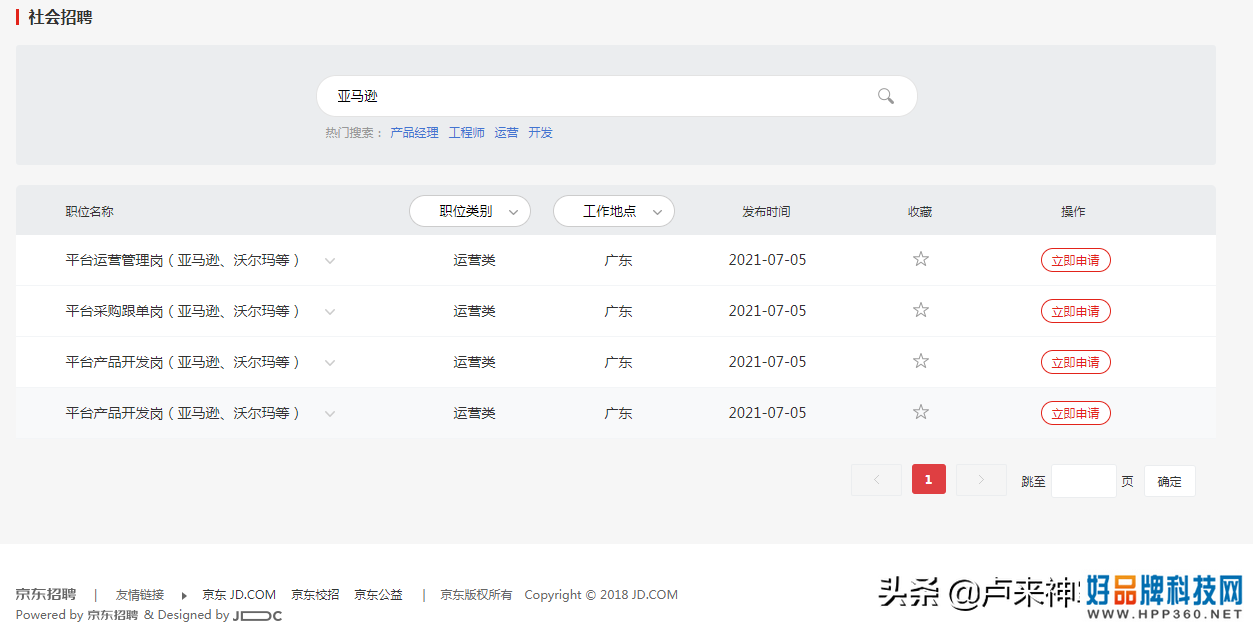Confirm page jump with 确定
The height and width of the screenshot is (627, 1253).
(1170, 481)
